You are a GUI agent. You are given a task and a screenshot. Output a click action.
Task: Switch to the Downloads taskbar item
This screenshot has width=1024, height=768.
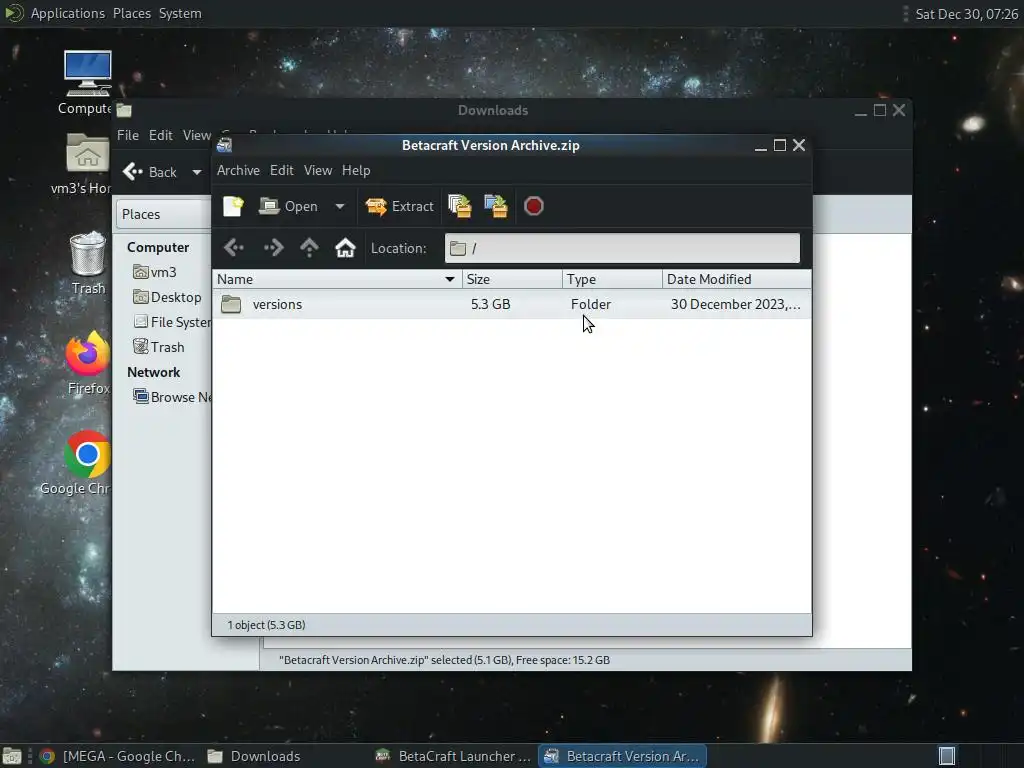tap(255, 756)
